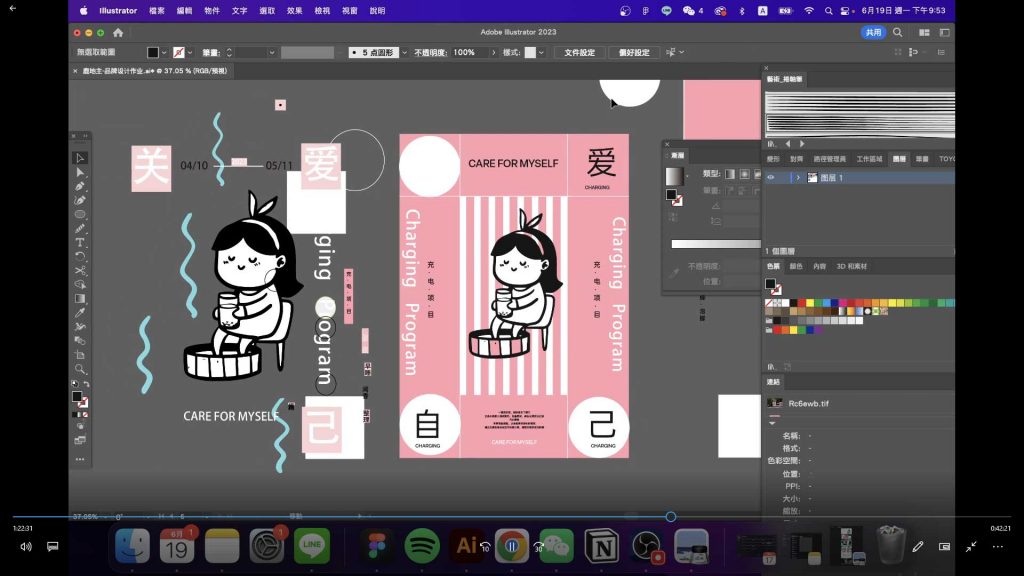Choose the Type tool
This screenshot has height=576, width=1024.
(78, 241)
